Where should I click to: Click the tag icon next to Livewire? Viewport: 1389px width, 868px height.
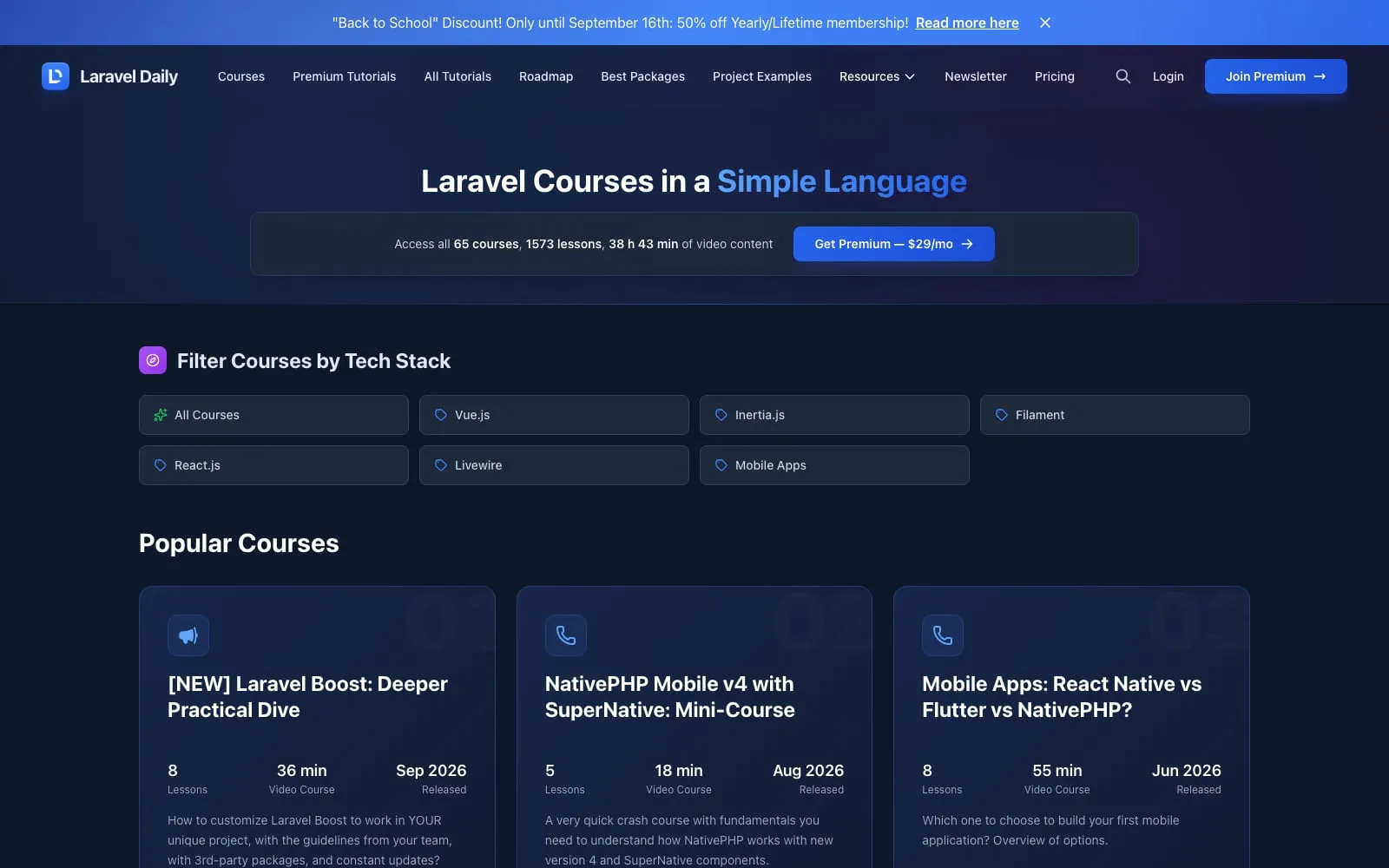(441, 465)
